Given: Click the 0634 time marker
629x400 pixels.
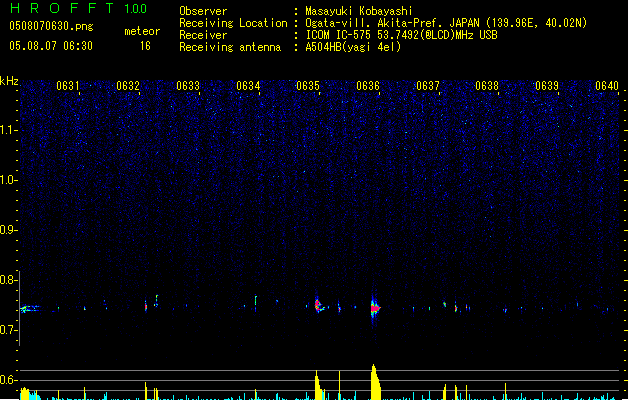Looking at the screenshot, I should (x=248, y=86).
